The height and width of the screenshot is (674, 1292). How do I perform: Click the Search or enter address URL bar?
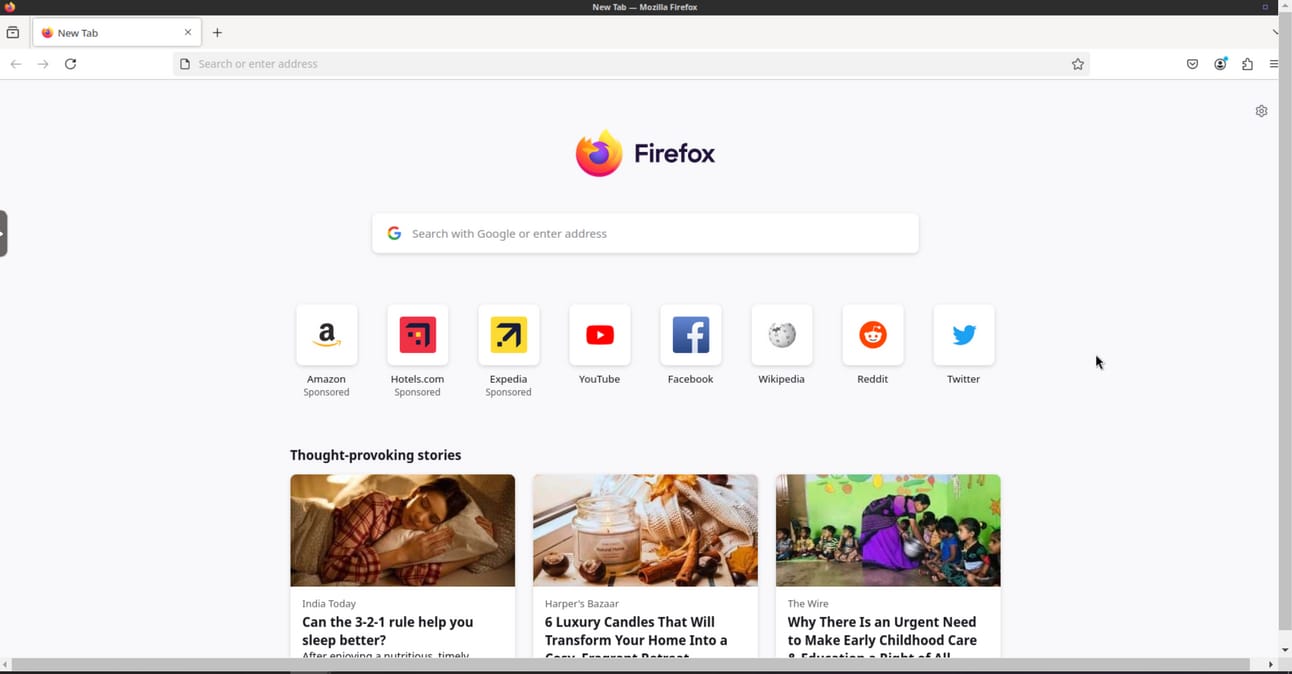click(631, 64)
